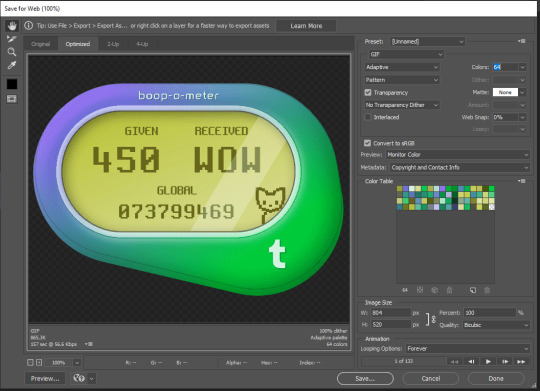The image size is (540, 391).
Task: Click the image width W field
Action: click(x=391, y=313)
